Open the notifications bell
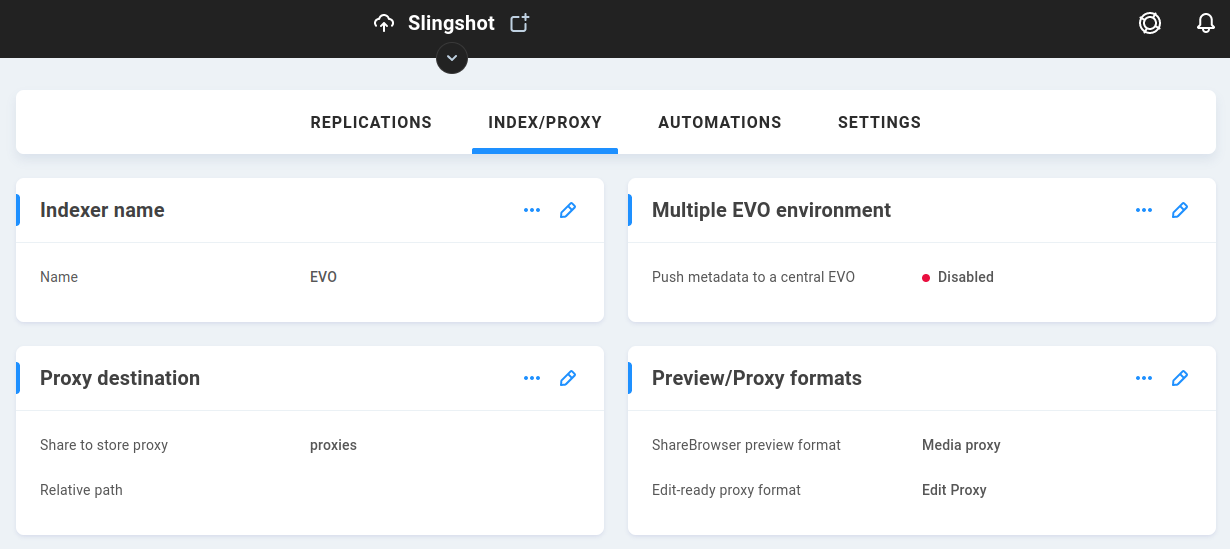The height and width of the screenshot is (549, 1230). (1206, 23)
